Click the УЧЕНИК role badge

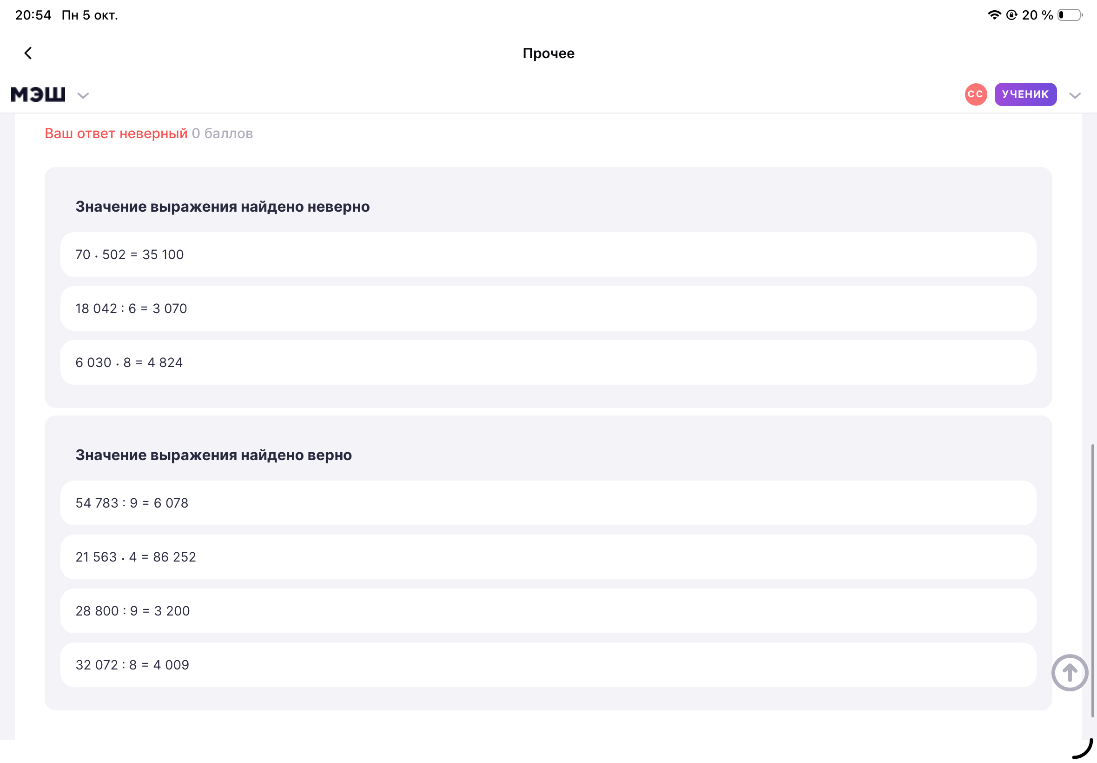(x=1025, y=94)
